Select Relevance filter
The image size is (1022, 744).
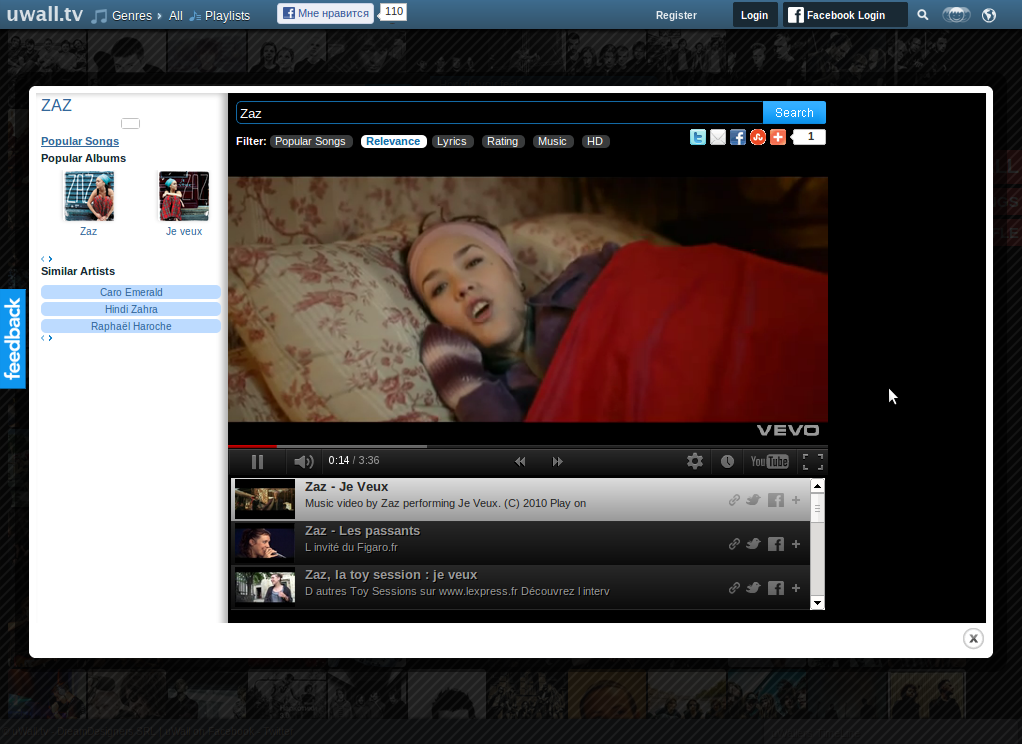point(393,141)
